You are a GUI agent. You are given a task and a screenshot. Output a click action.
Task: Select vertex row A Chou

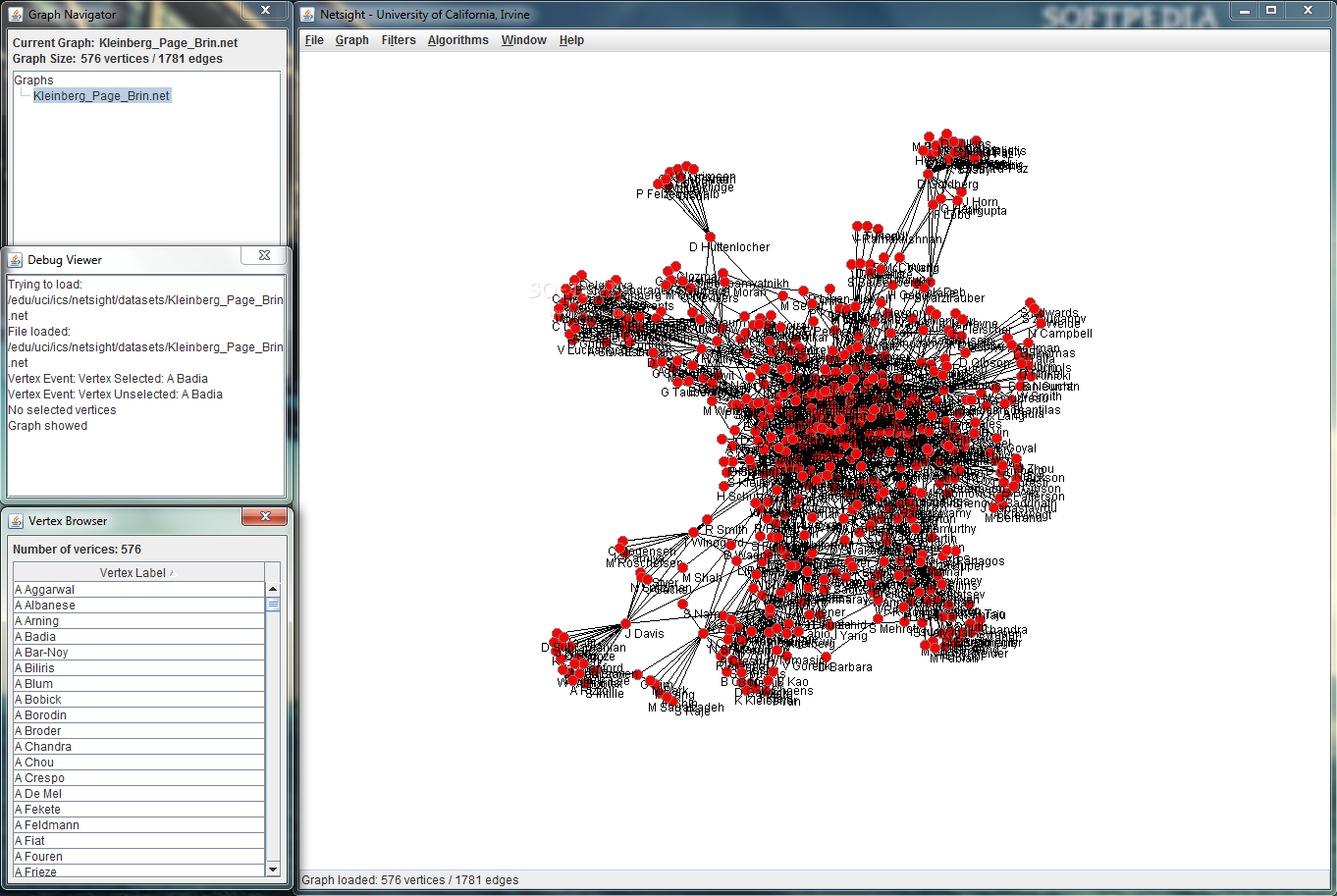(138, 763)
